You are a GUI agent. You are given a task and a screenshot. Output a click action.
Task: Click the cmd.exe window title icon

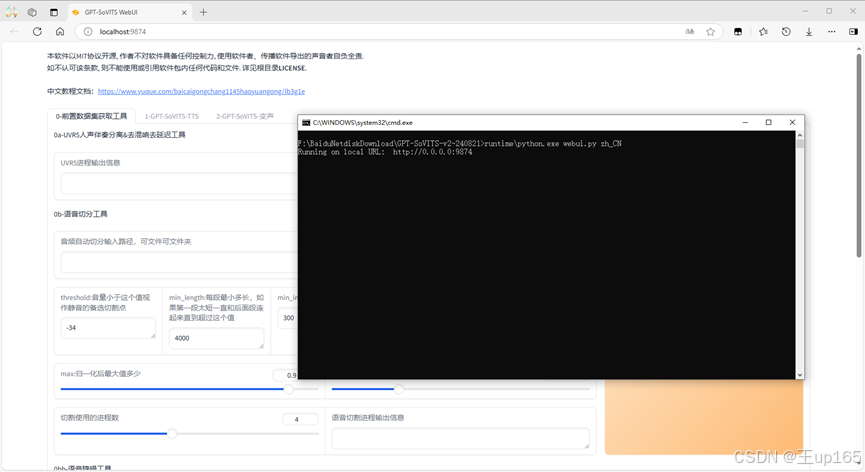pos(306,122)
